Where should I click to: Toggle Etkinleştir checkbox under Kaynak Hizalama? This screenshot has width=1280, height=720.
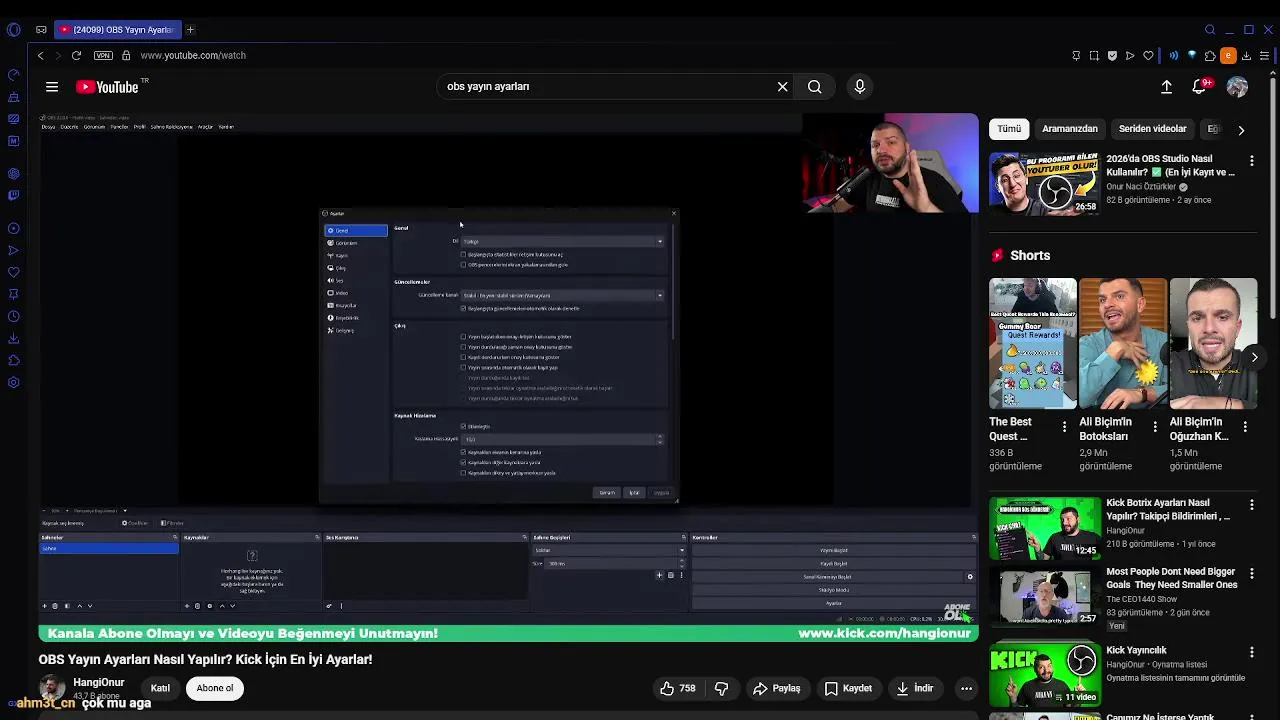tap(463, 427)
